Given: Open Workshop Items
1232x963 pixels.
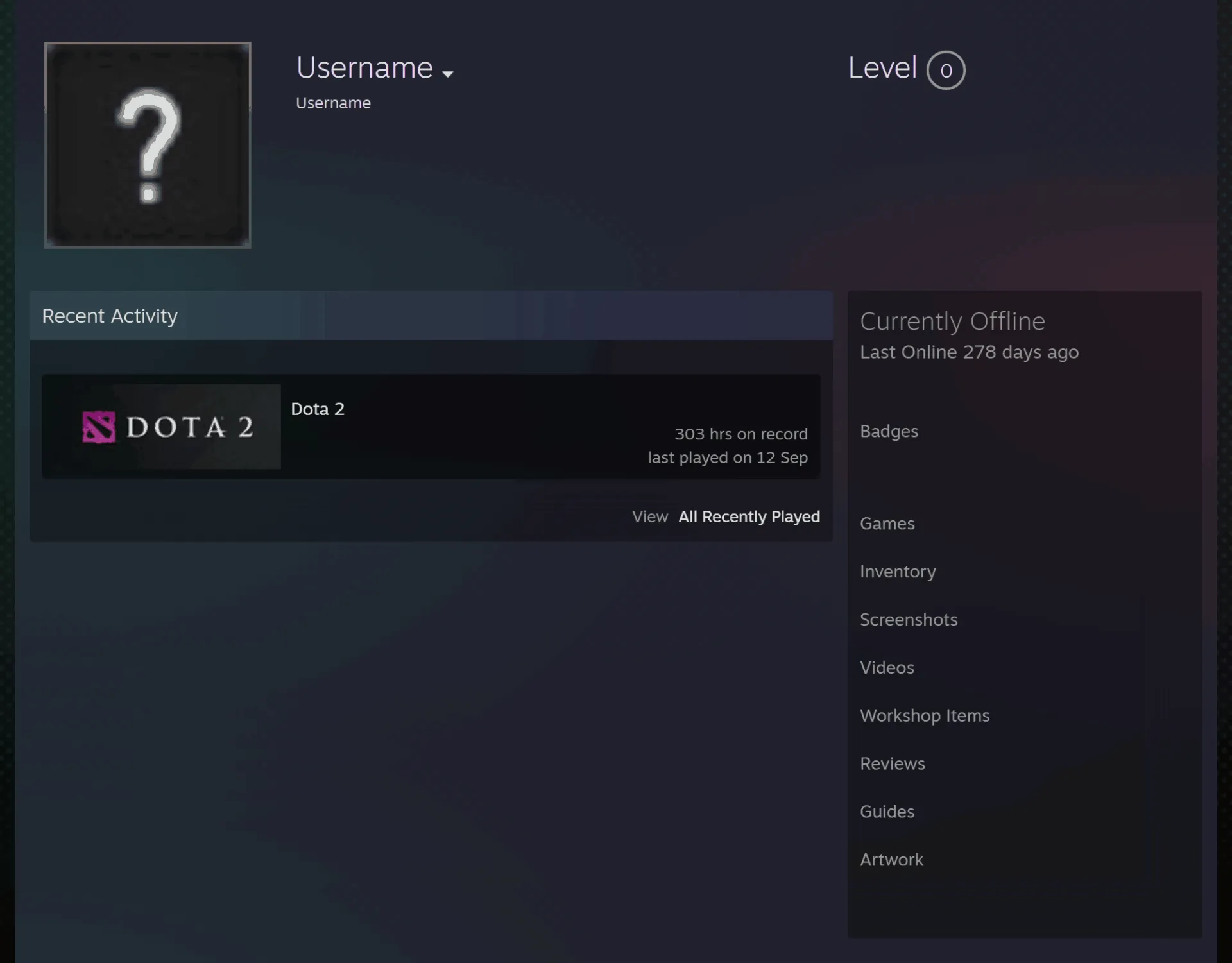Looking at the screenshot, I should [x=925, y=716].
